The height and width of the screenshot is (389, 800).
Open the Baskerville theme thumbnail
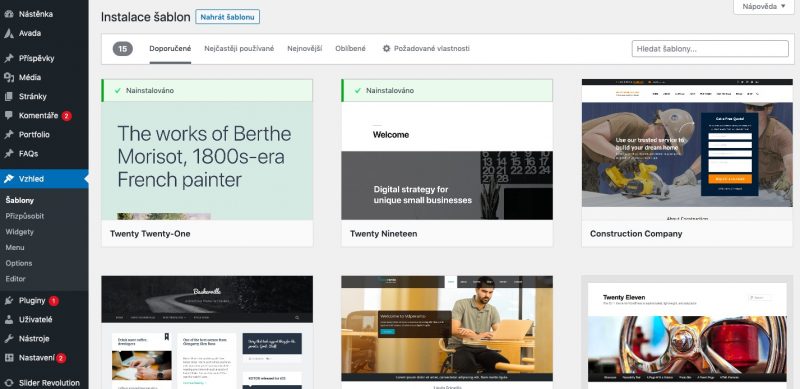point(207,332)
